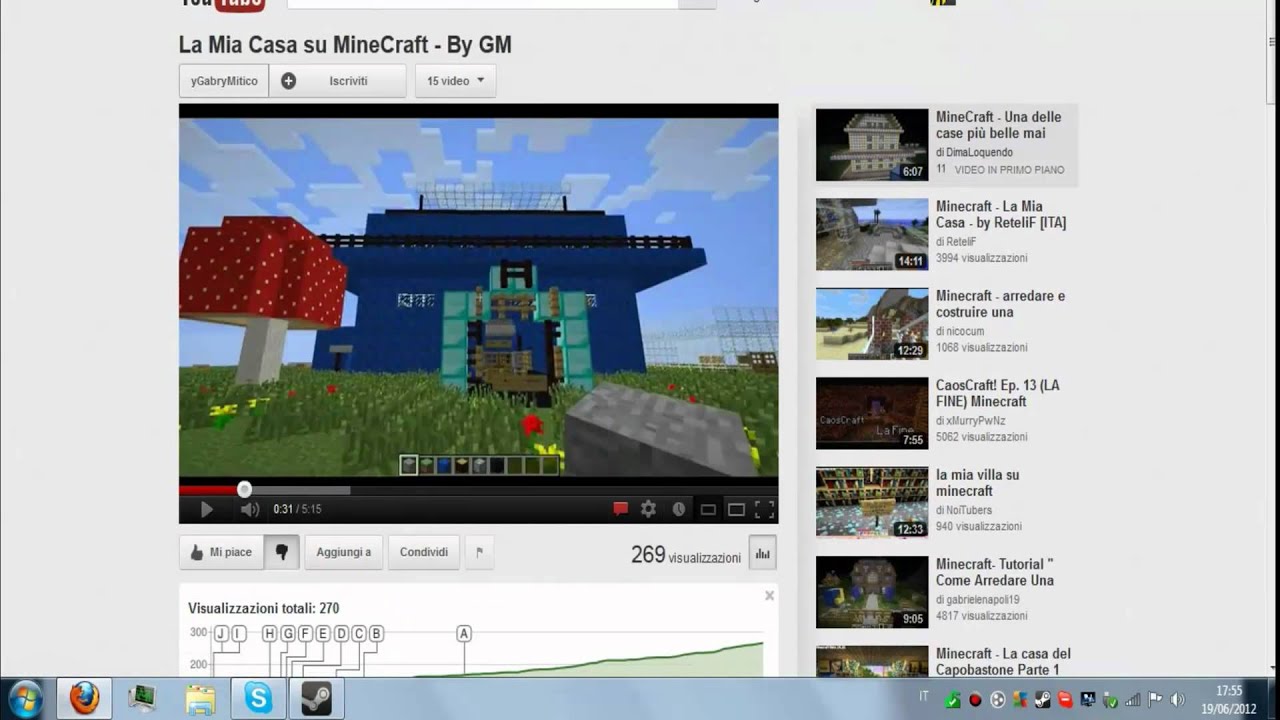Screen dimensions: 1280x720
Task: Toggle the video statistics chart button
Action: [x=762, y=553]
